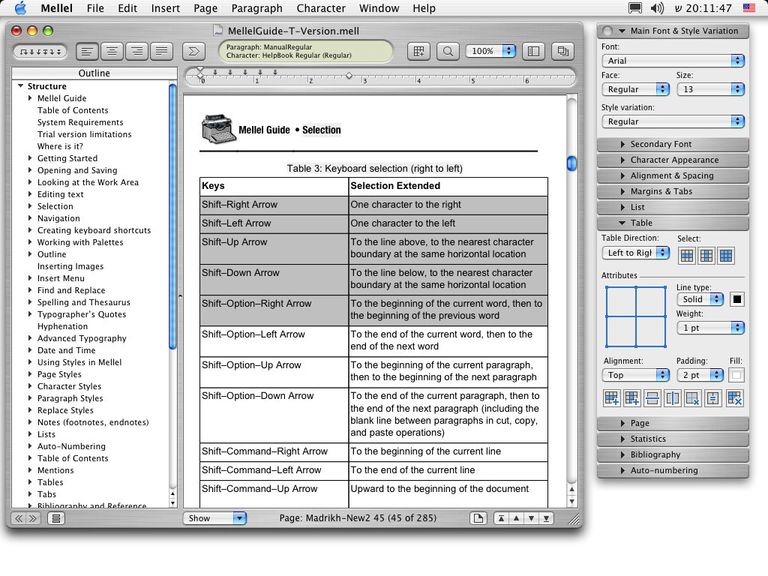Open the Face dropdown showing Regular
This screenshot has height=576, width=768.
[x=635, y=89]
